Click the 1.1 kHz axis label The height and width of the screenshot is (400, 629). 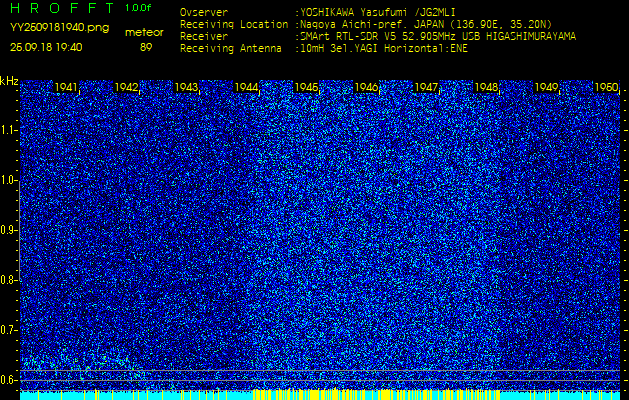pyautogui.click(x=8, y=130)
